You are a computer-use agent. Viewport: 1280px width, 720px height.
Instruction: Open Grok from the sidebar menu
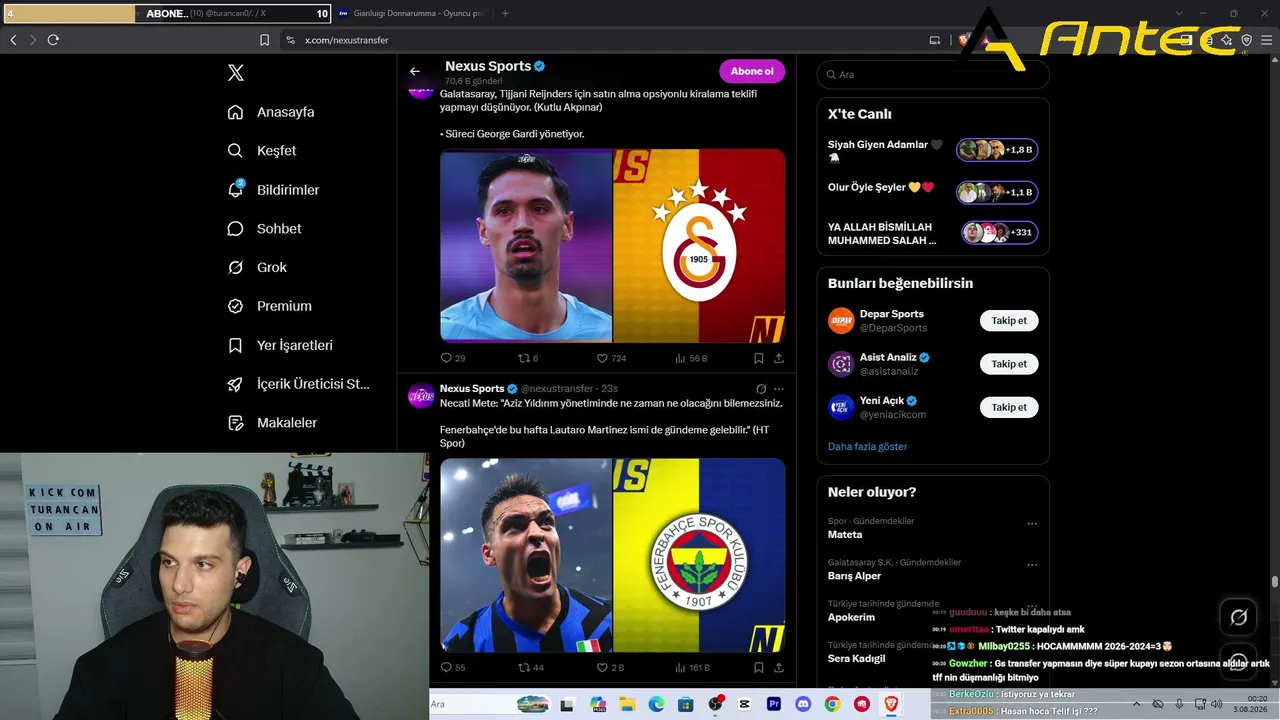click(x=257, y=268)
